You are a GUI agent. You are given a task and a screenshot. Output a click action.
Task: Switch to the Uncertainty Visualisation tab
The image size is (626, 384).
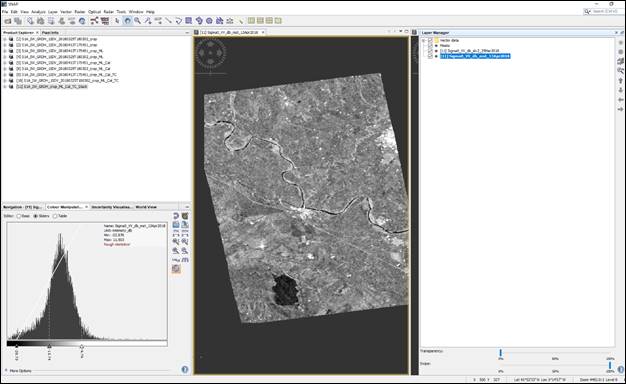pyautogui.click(x=111, y=207)
